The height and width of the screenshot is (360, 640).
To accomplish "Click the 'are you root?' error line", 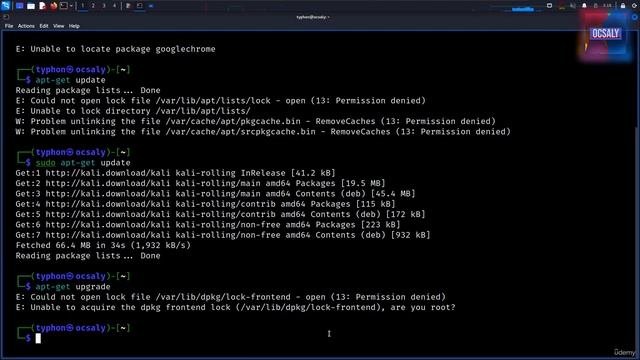I will click(236, 307).
